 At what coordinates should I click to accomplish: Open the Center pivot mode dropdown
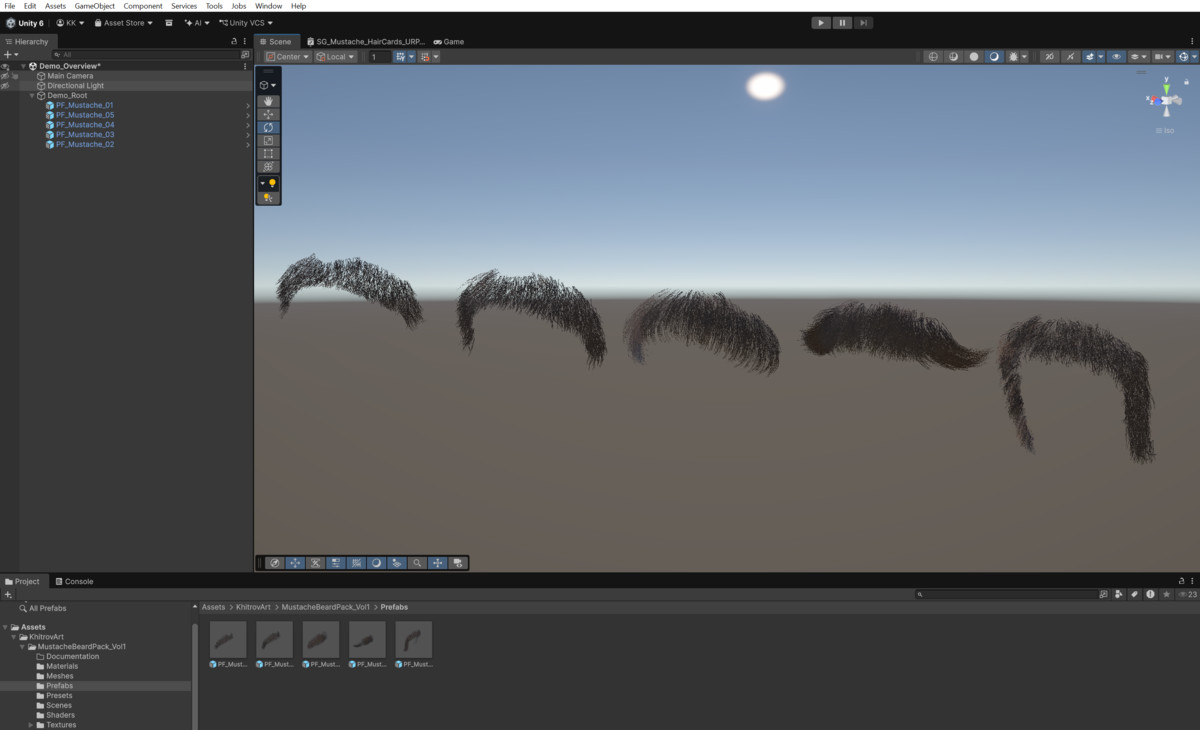pyautogui.click(x=287, y=57)
